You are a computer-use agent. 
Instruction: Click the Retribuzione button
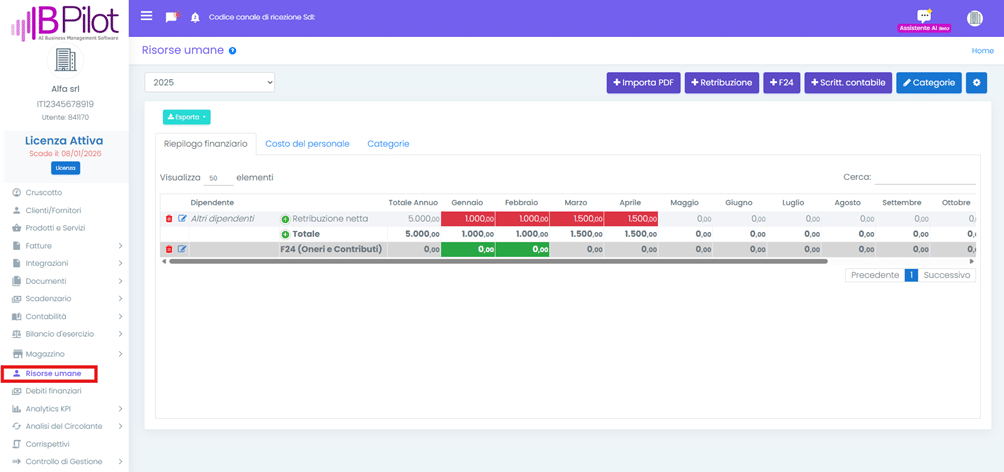point(722,83)
